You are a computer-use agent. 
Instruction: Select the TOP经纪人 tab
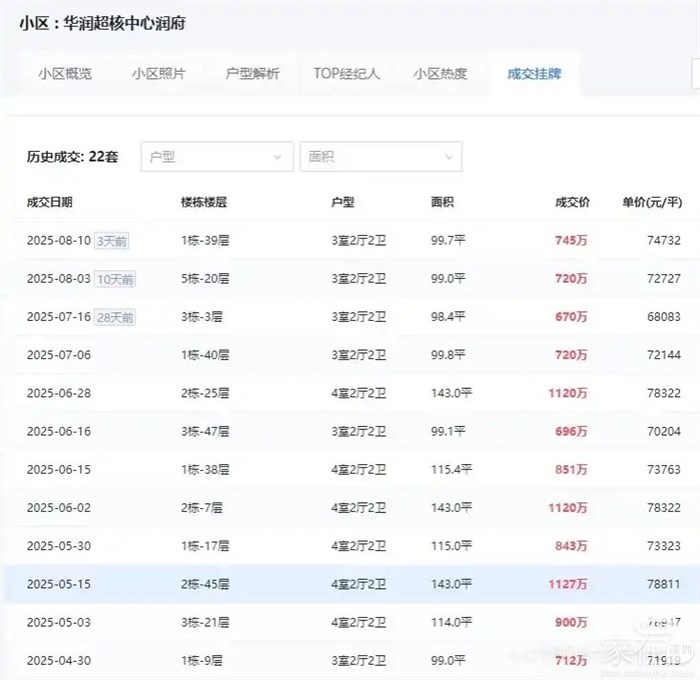pos(346,74)
